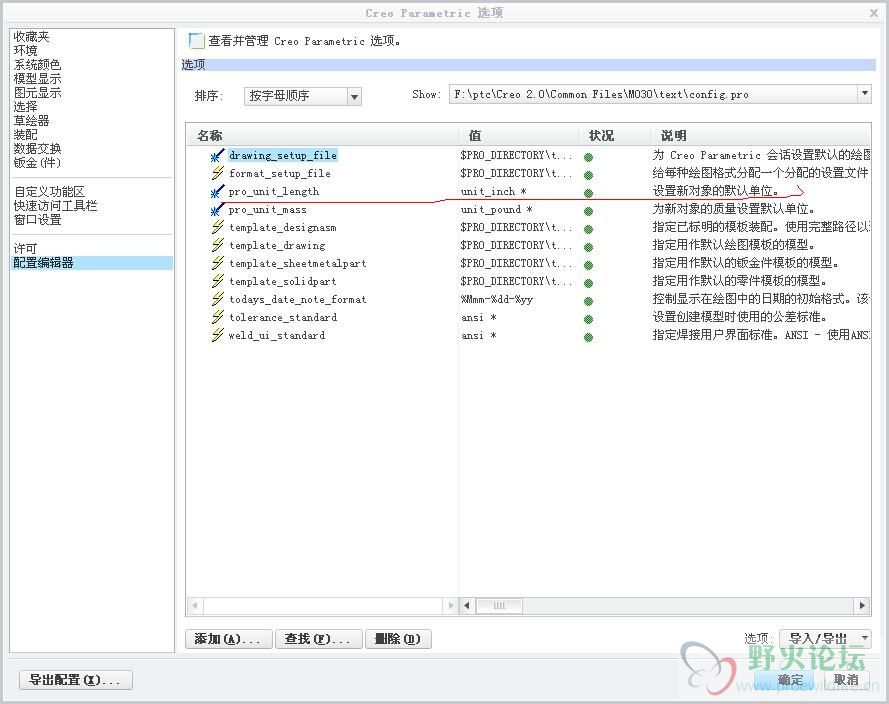Click green status dot for template_sheetmetalpart
889x704 pixels.
pyautogui.click(x=589, y=265)
